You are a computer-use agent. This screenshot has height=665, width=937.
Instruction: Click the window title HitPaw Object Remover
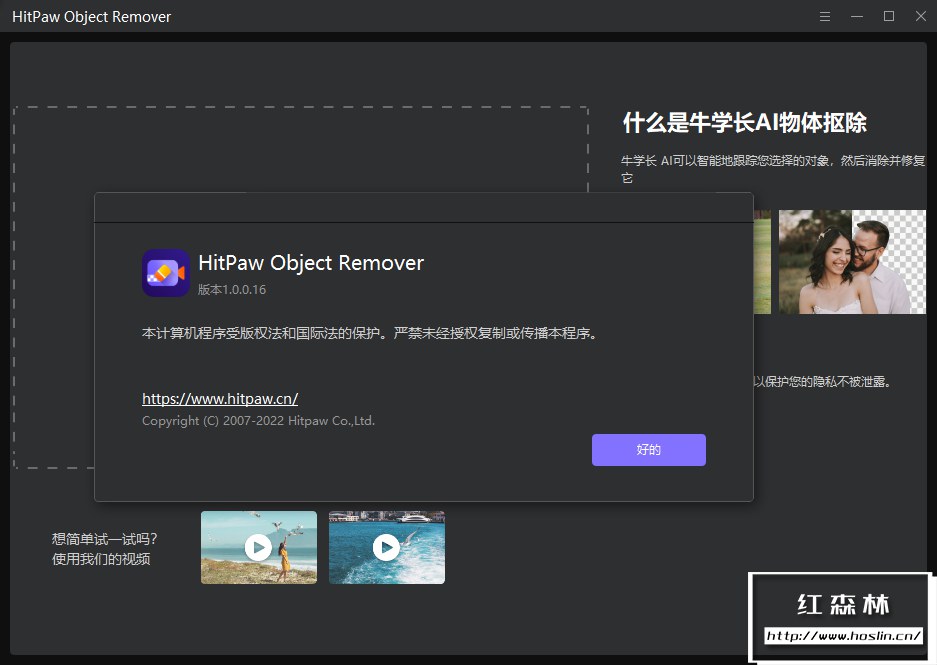91,17
